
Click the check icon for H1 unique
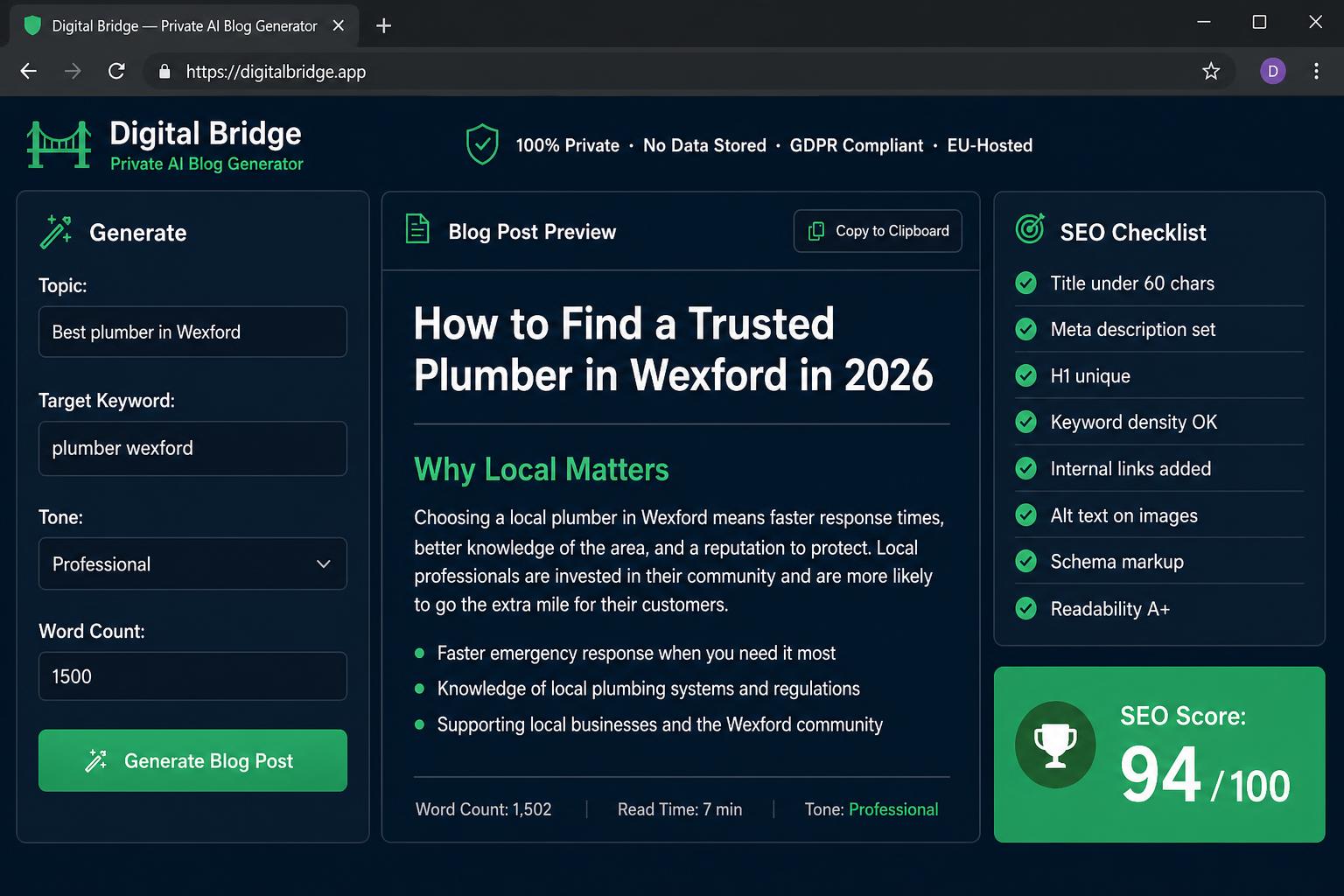click(x=1025, y=375)
